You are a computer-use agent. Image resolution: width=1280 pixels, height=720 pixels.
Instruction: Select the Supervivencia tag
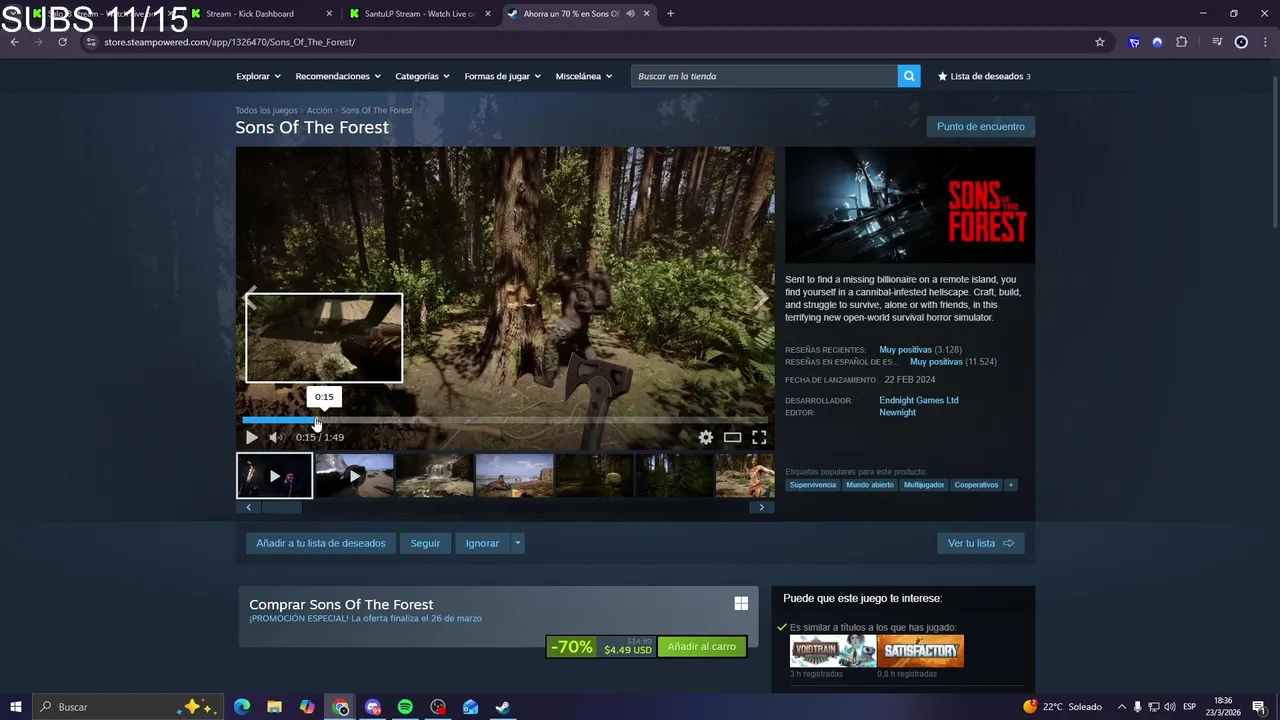click(x=812, y=485)
